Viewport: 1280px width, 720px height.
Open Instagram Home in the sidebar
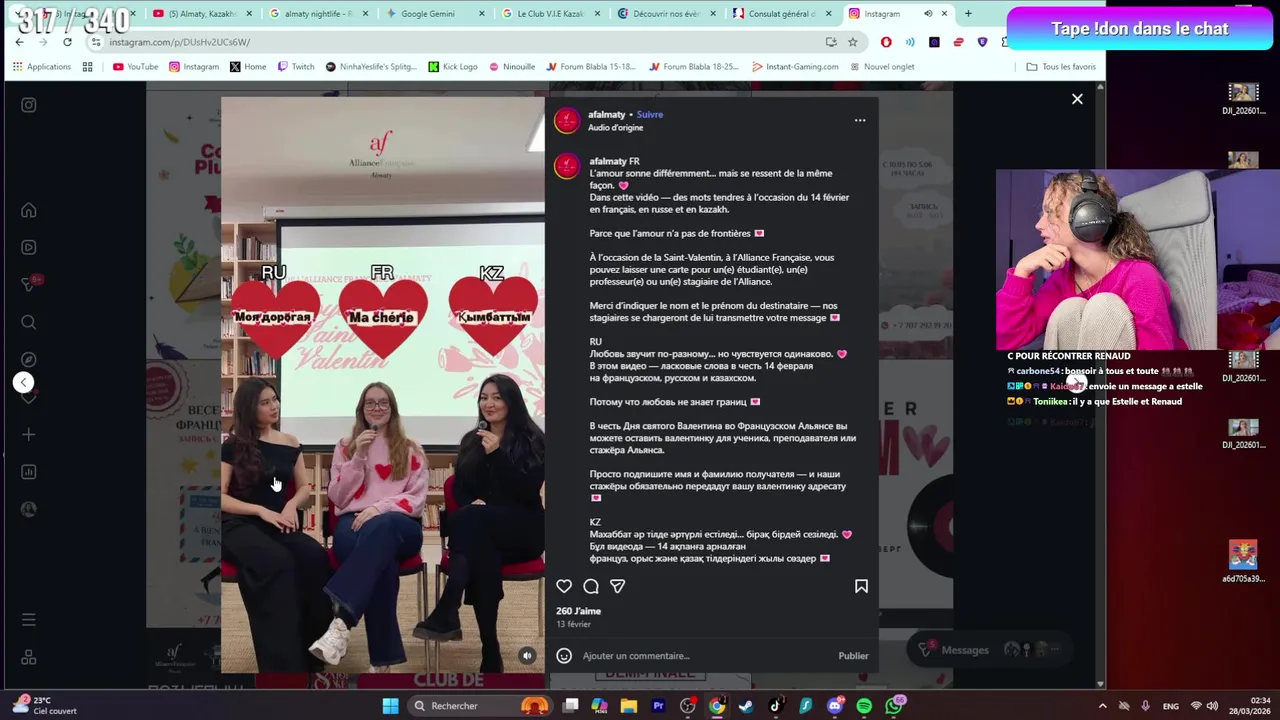point(29,210)
